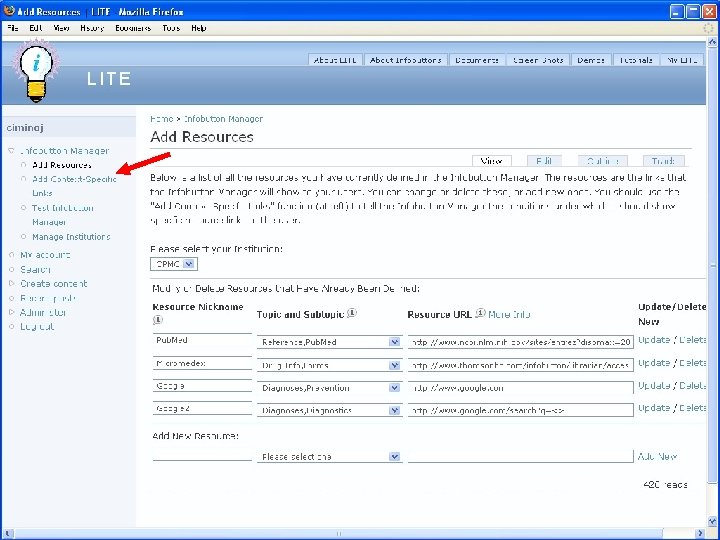Open the Reference,PubMed topic dropdown

329,342
